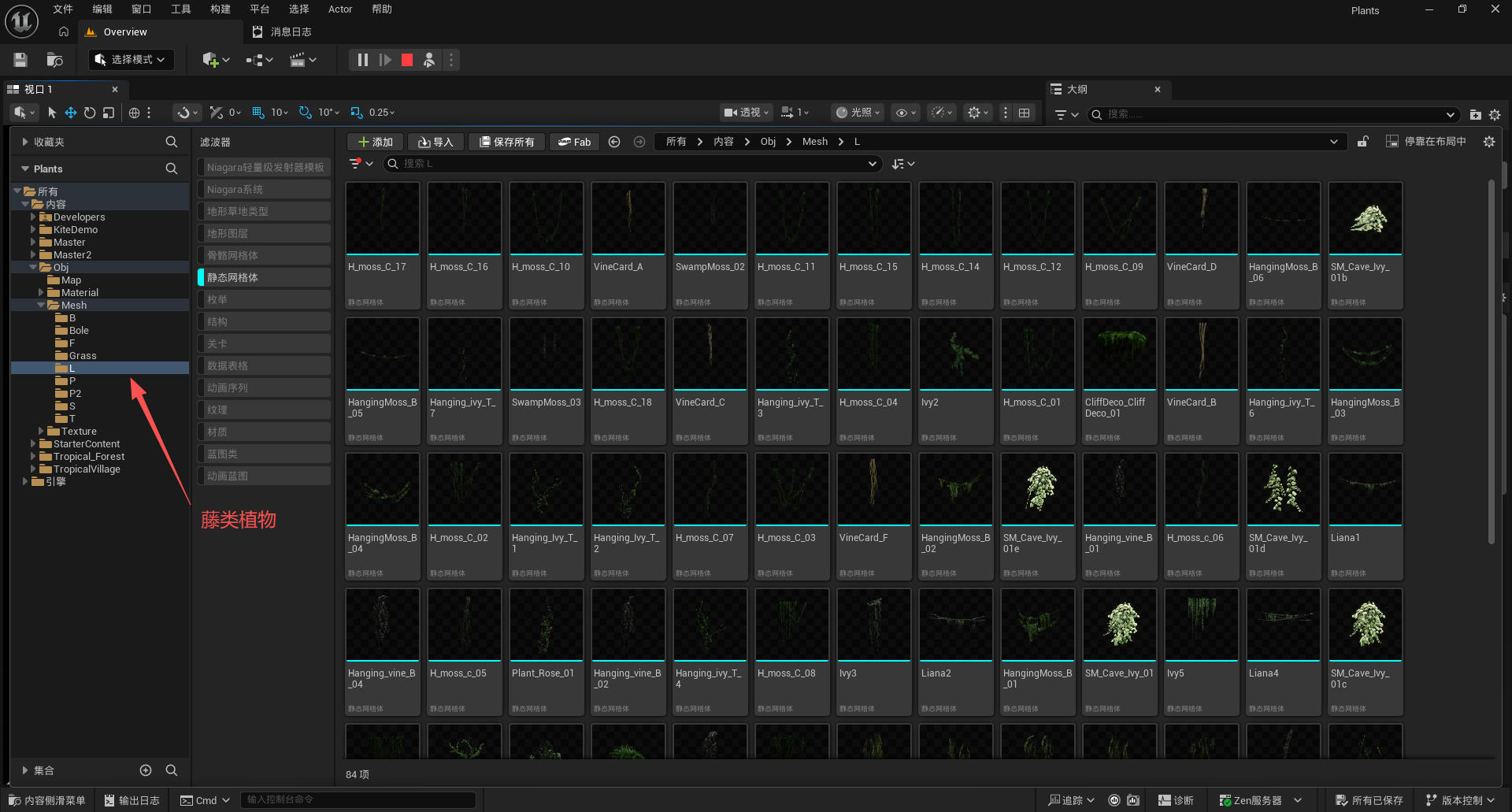The width and height of the screenshot is (1512, 812).
Task: Toggle the Niagara系统 filter
Action: [264, 189]
